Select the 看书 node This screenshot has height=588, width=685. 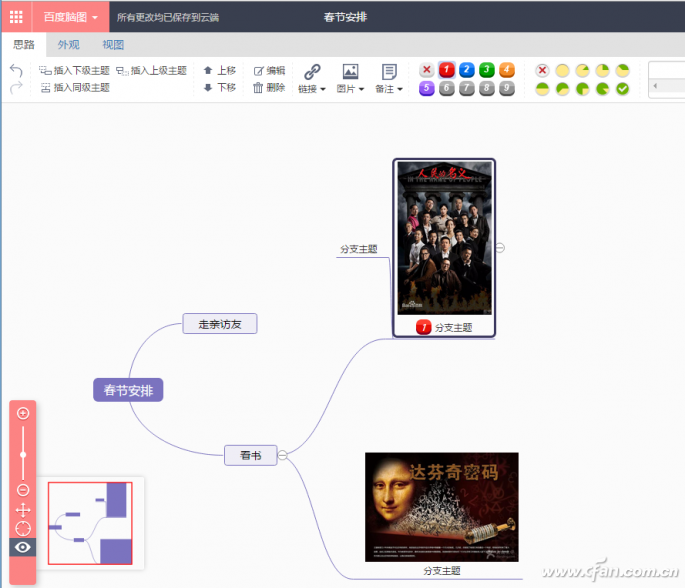pyautogui.click(x=250, y=455)
